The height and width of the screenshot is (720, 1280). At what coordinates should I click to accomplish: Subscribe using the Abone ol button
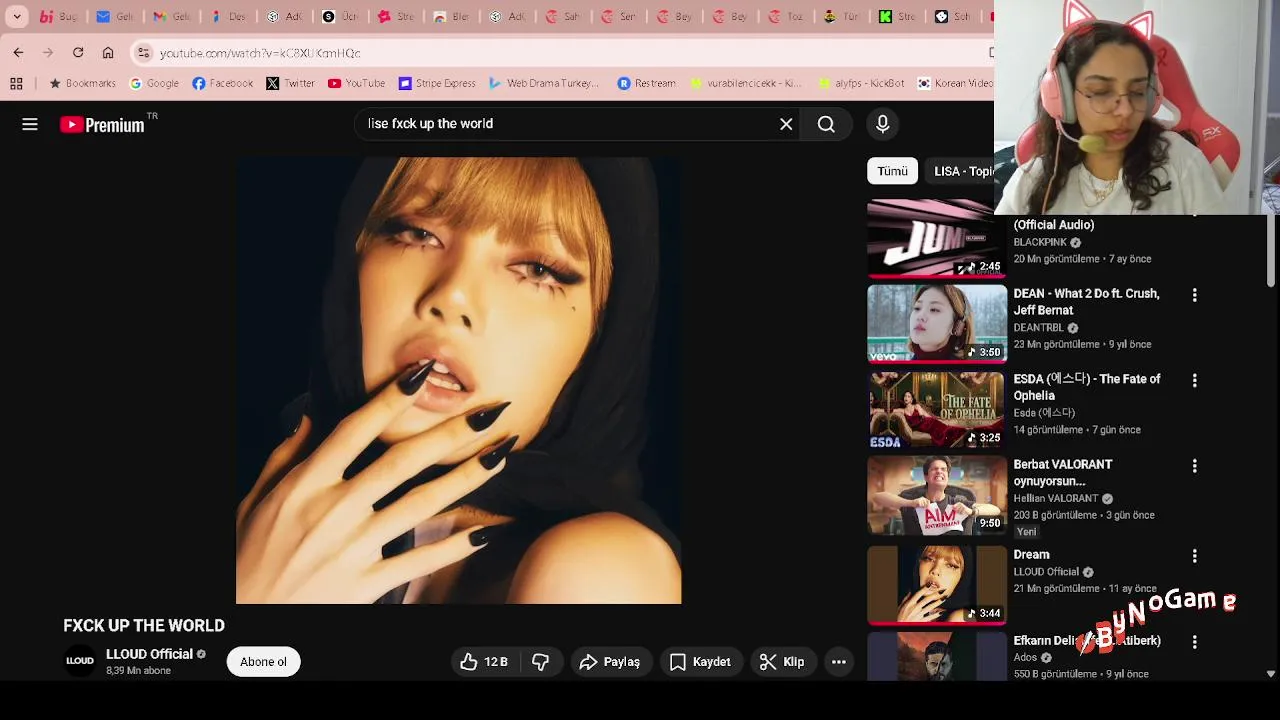[x=263, y=662]
